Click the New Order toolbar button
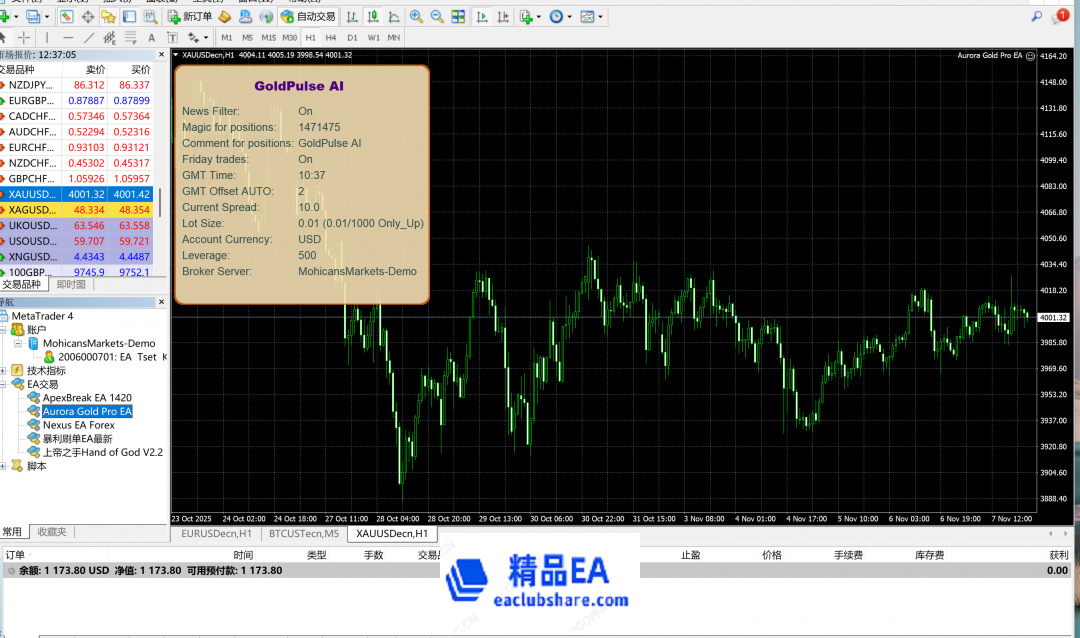Viewport: 1080px width, 638px height. point(189,17)
